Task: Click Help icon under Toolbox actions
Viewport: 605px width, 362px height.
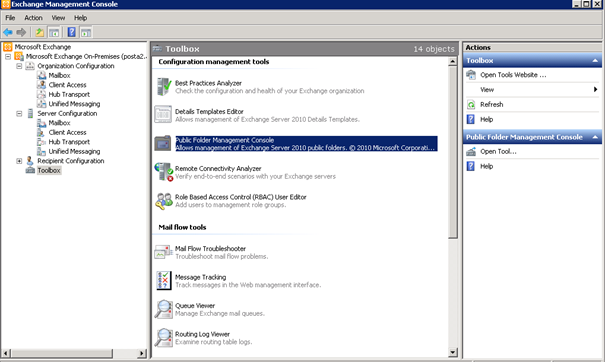Action: pyautogui.click(x=471, y=119)
